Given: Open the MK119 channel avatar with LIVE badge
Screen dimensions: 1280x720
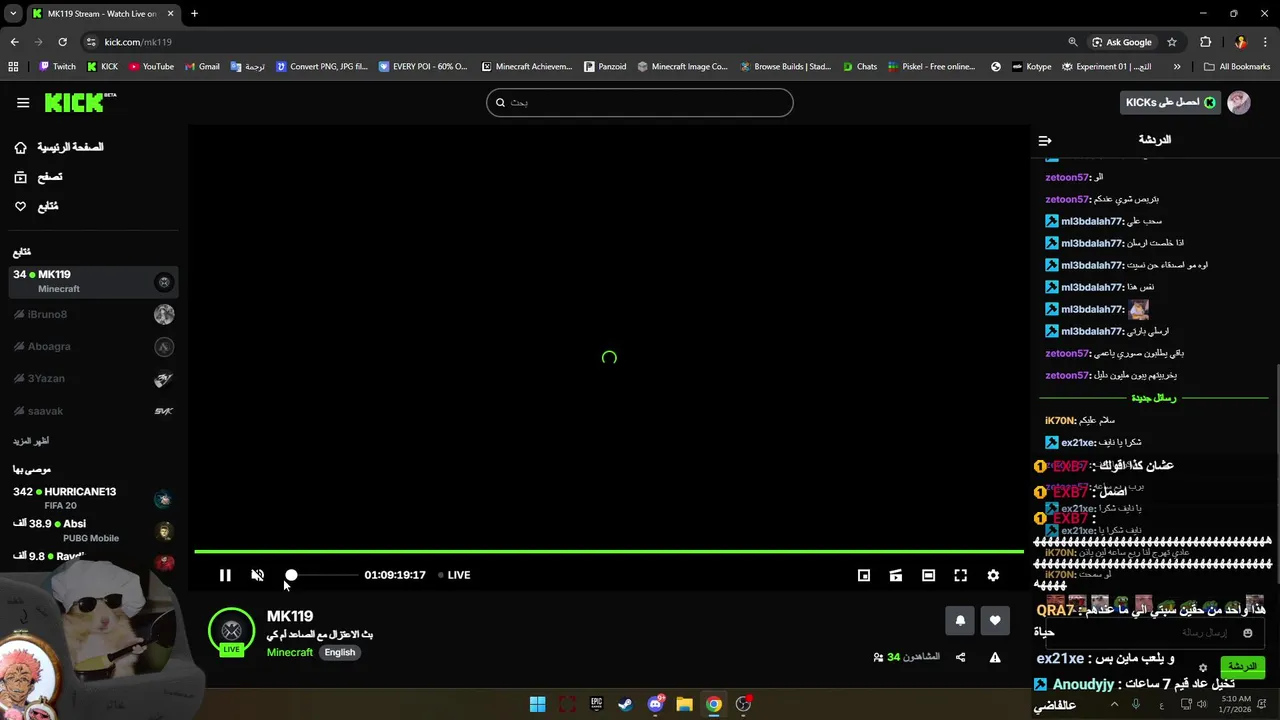Looking at the screenshot, I should click(x=231, y=632).
